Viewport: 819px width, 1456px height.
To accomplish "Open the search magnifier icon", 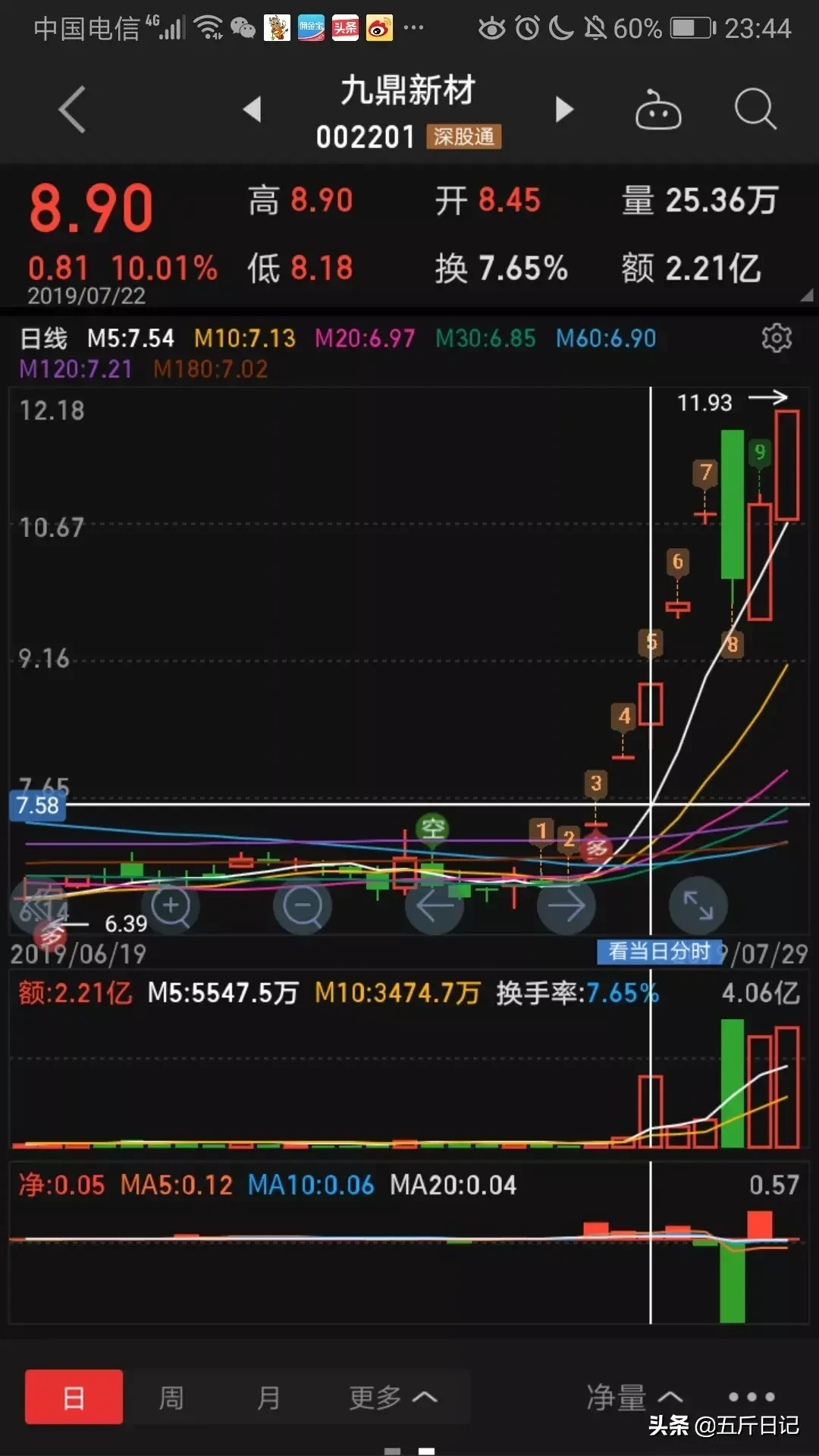I will coord(755,109).
